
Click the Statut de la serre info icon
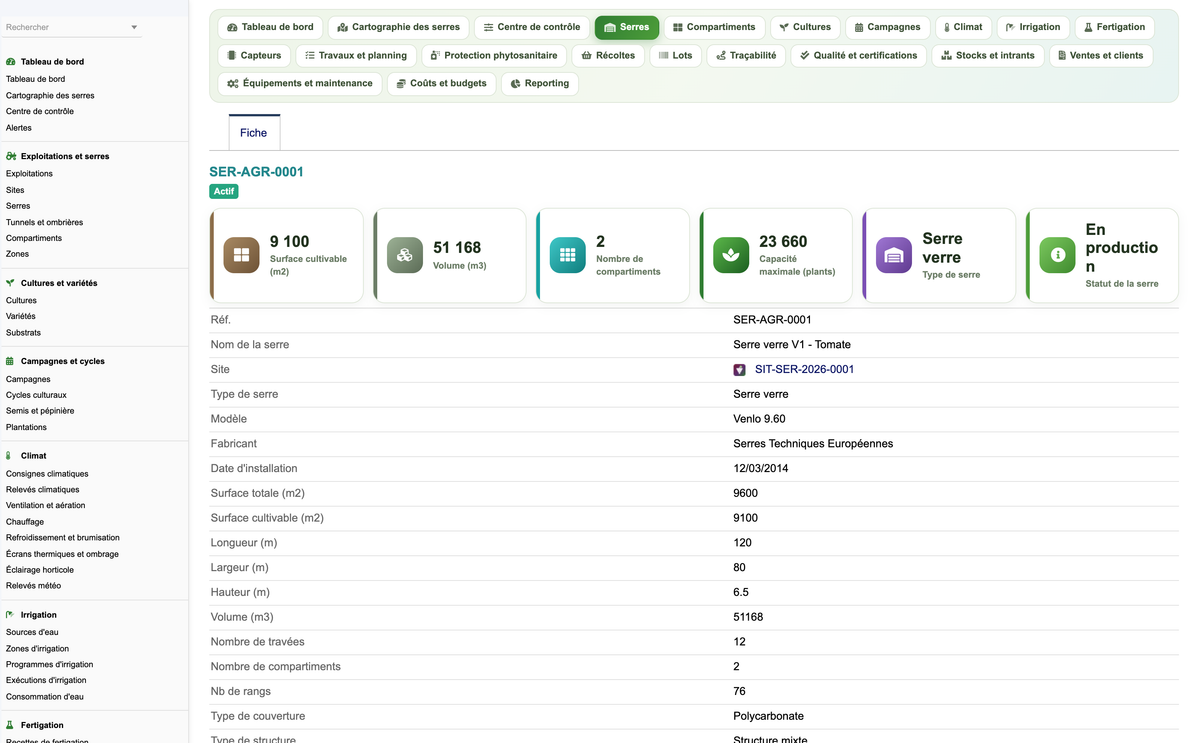pyautogui.click(x=1058, y=255)
